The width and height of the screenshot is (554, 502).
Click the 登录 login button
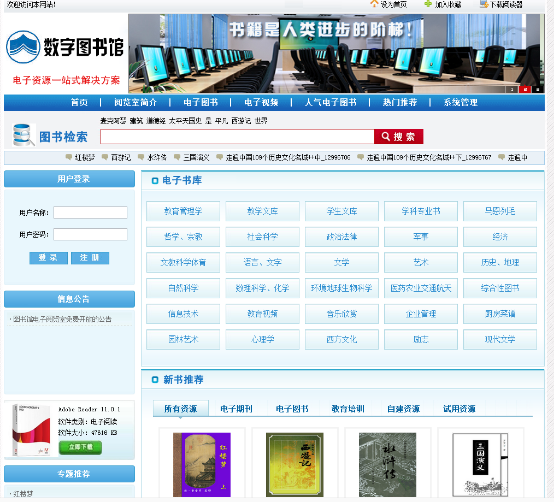pos(48,258)
